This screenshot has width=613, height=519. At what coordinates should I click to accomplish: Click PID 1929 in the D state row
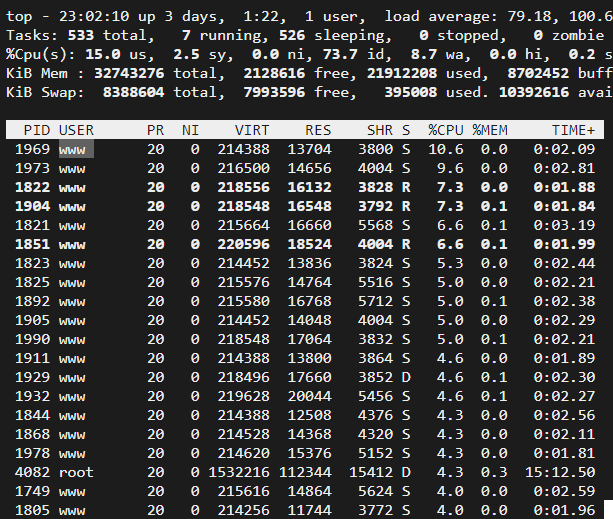coord(32,377)
